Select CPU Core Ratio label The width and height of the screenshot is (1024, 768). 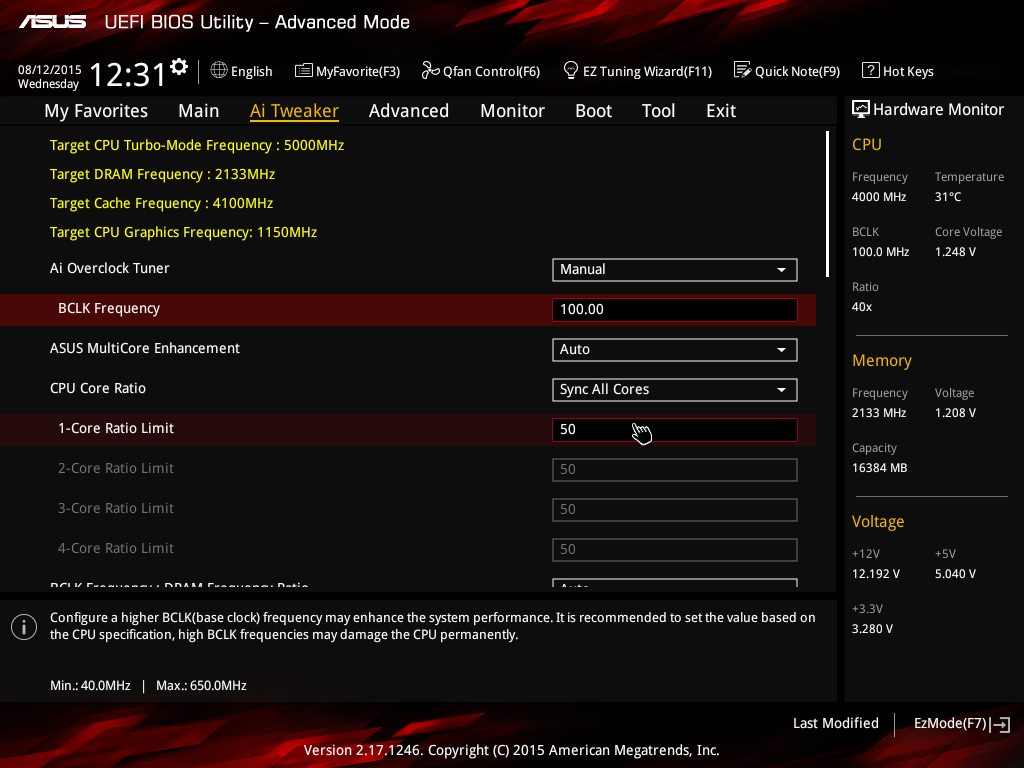[98, 388]
